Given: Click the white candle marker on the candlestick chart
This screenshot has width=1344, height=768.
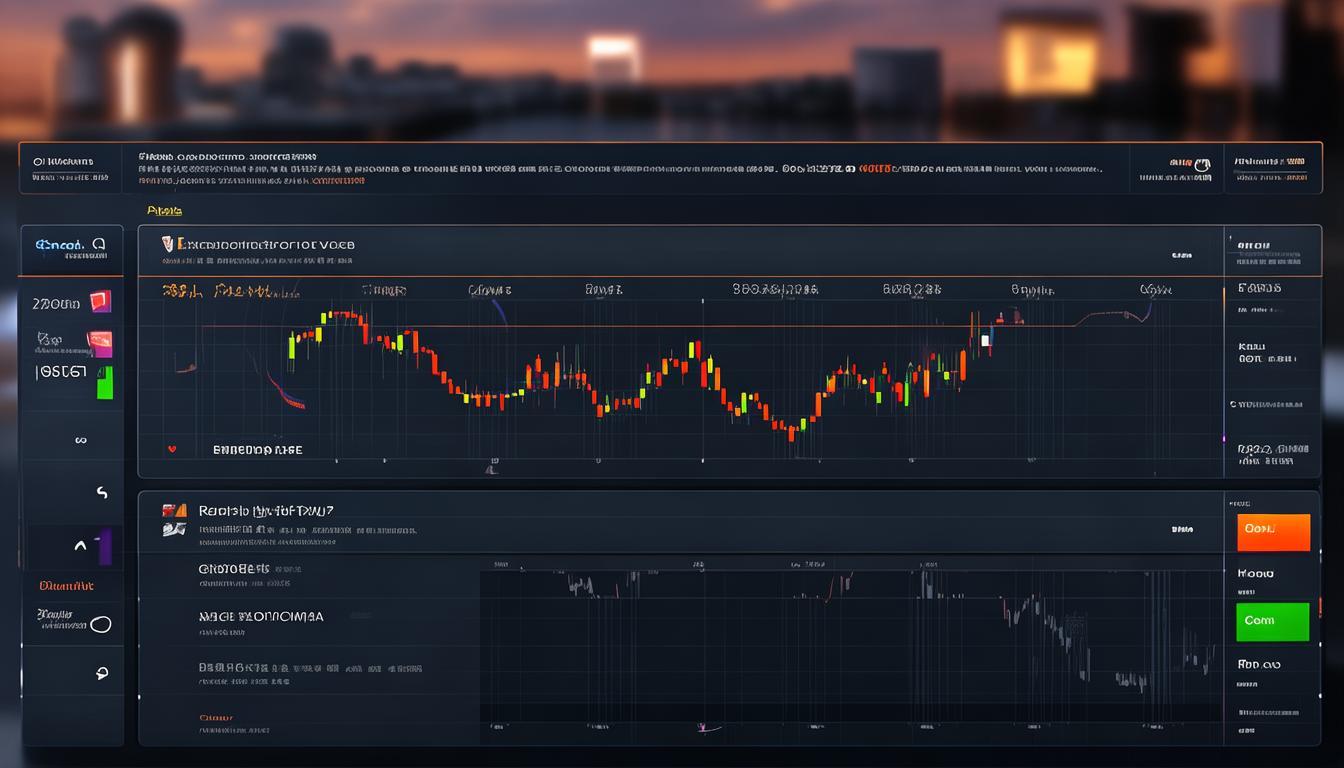Looking at the screenshot, I should [x=985, y=340].
